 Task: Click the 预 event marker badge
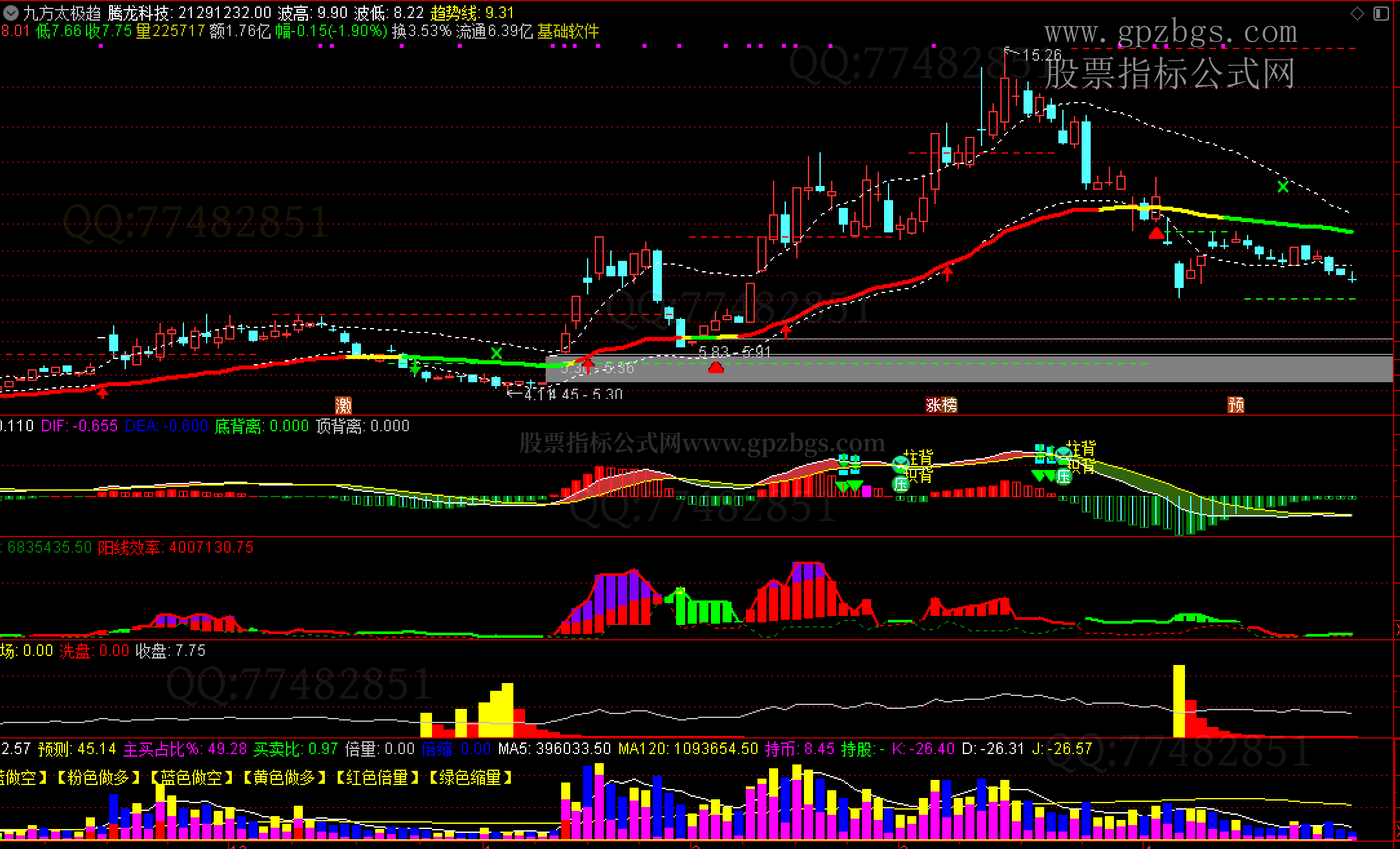[x=1235, y=405]
